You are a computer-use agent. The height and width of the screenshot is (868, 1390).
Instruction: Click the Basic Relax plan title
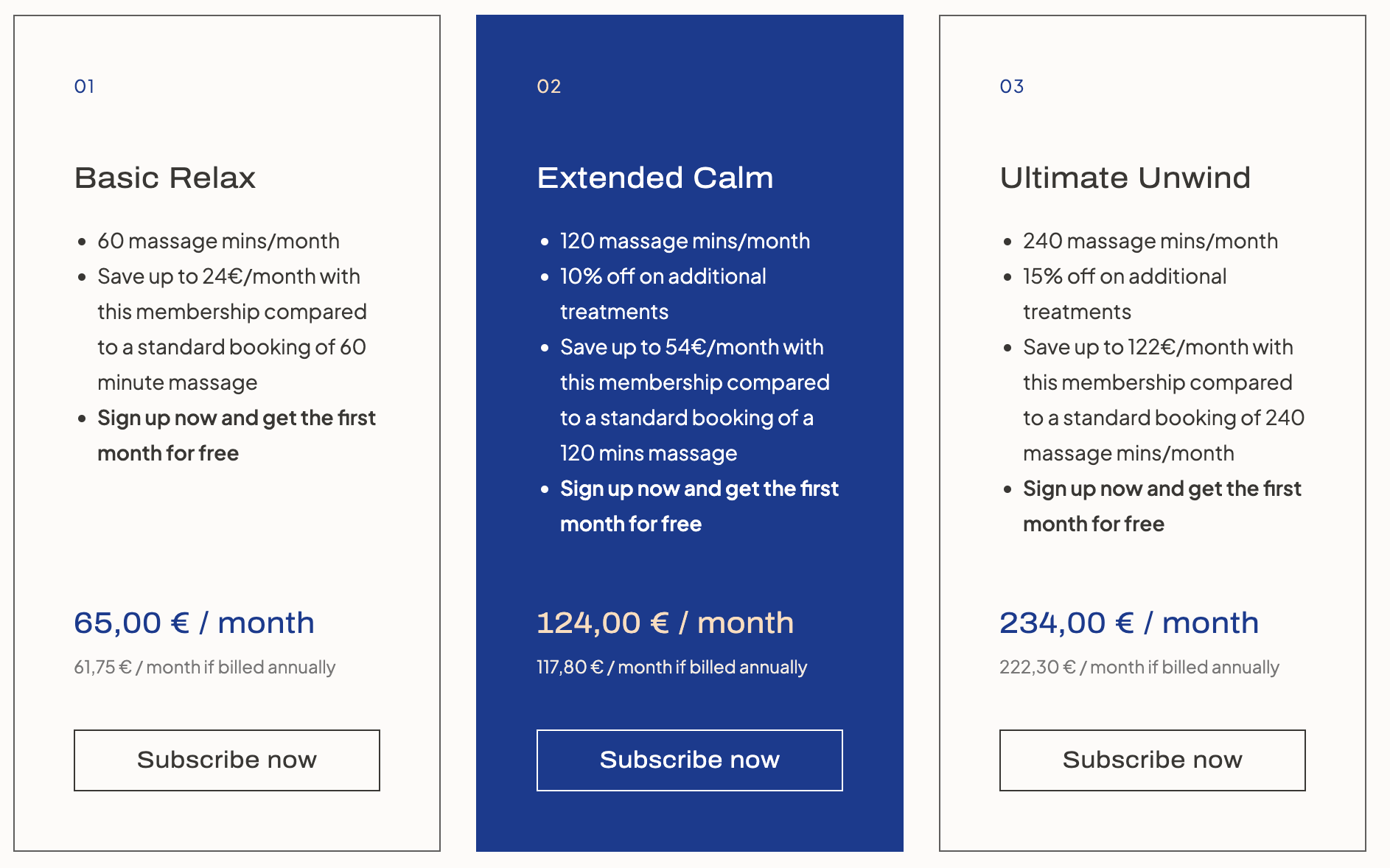(165, 178)
